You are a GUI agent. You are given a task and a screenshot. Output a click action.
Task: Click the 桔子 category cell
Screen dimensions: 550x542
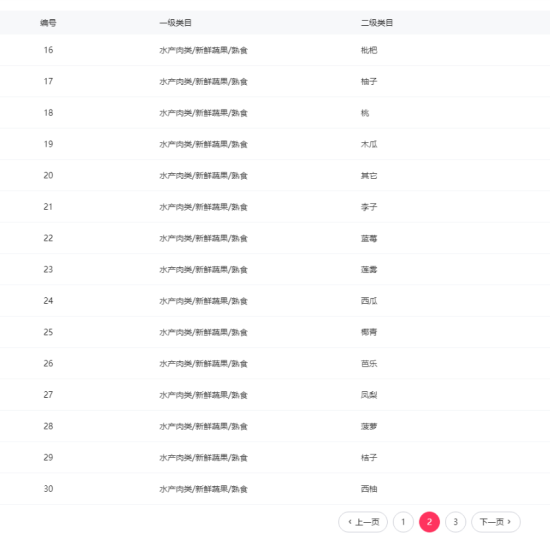369,457
